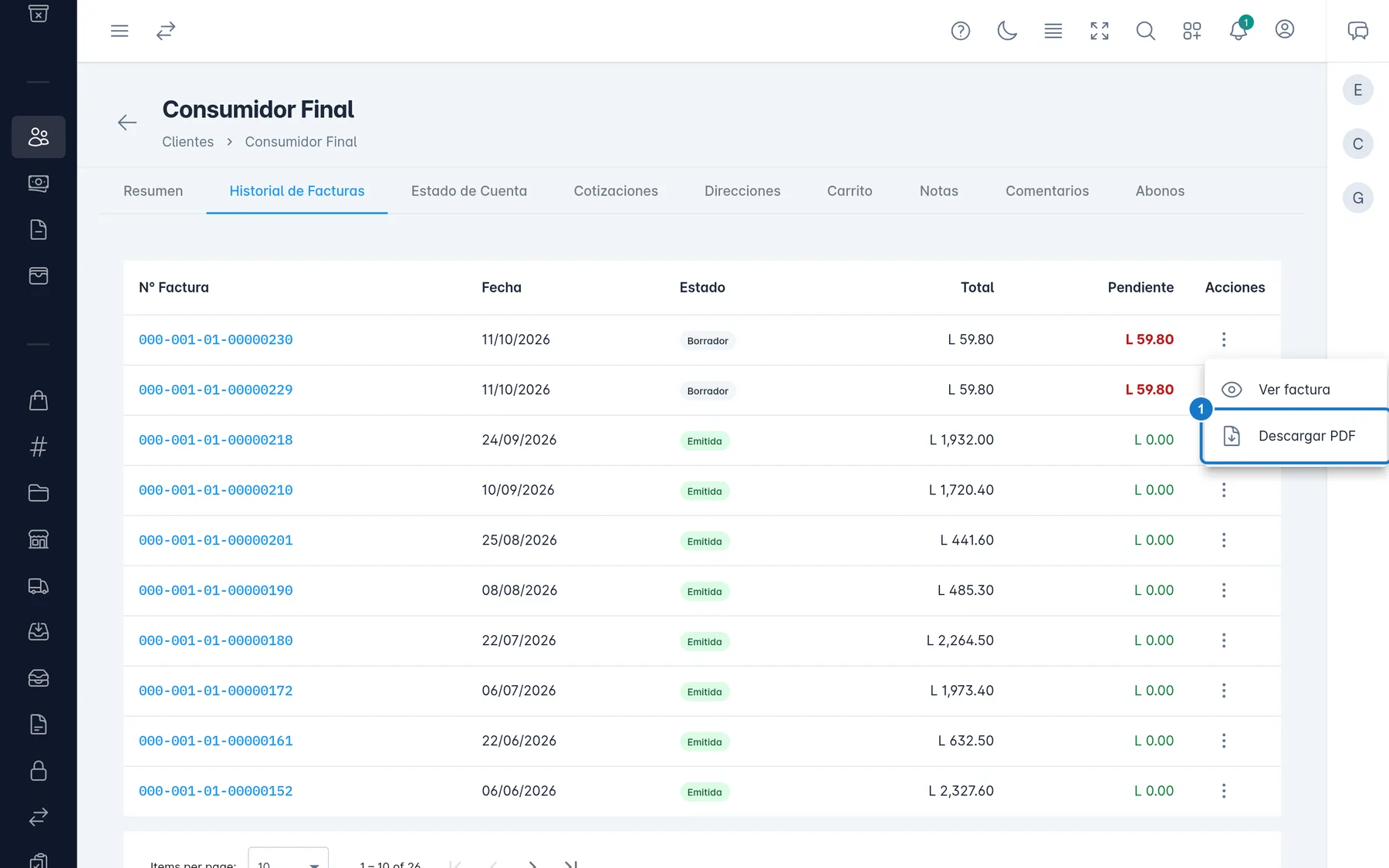Go back using the left arrow
The image size is (1389, 868).
(x=127, y=122)
